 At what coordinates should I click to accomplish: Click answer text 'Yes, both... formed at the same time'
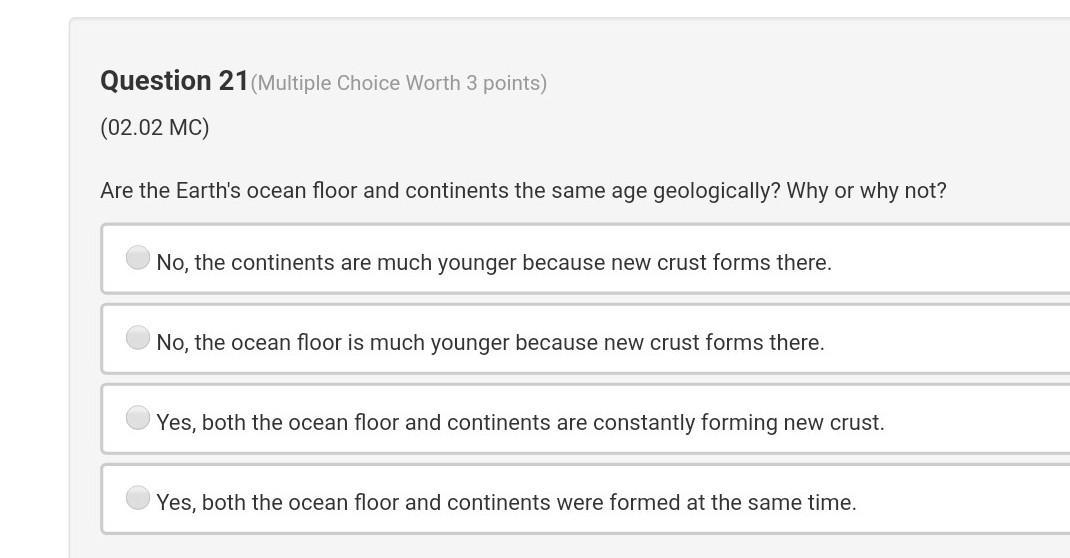tap(506, 502)
